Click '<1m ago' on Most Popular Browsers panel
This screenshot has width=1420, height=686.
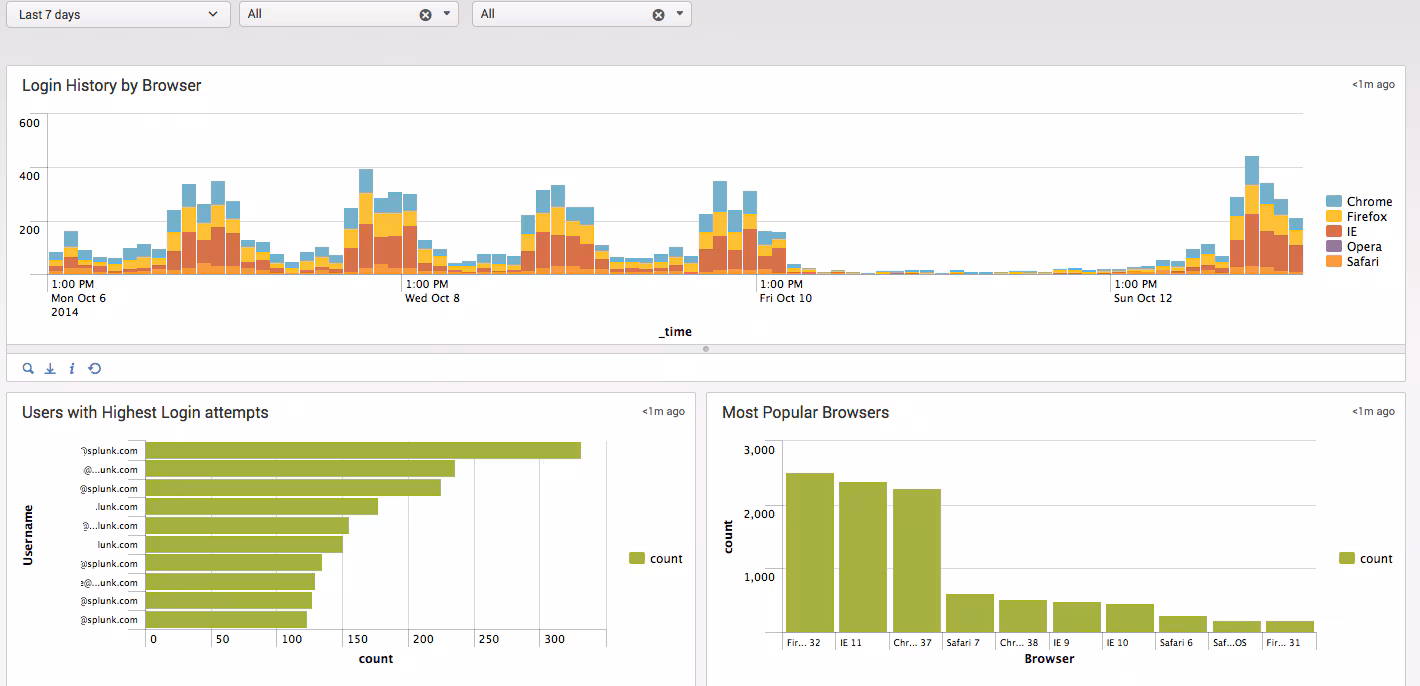(x=1373, y=411)
